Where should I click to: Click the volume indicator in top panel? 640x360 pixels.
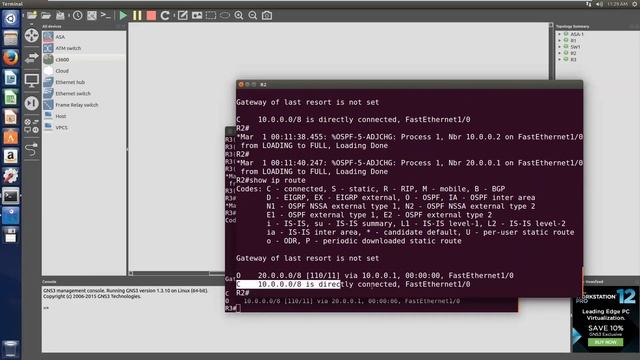599,4
